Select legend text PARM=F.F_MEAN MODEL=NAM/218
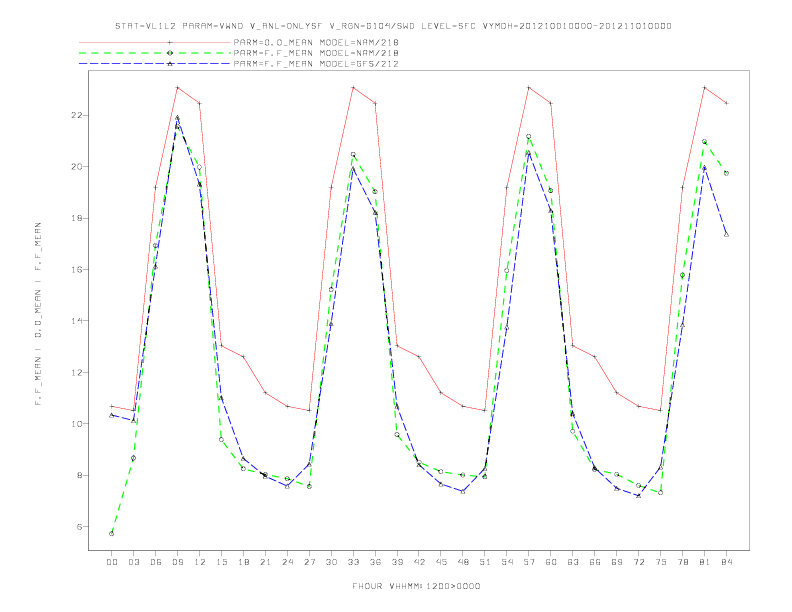Viewport: 792px width, 612px height. click(x=316, y=53)
